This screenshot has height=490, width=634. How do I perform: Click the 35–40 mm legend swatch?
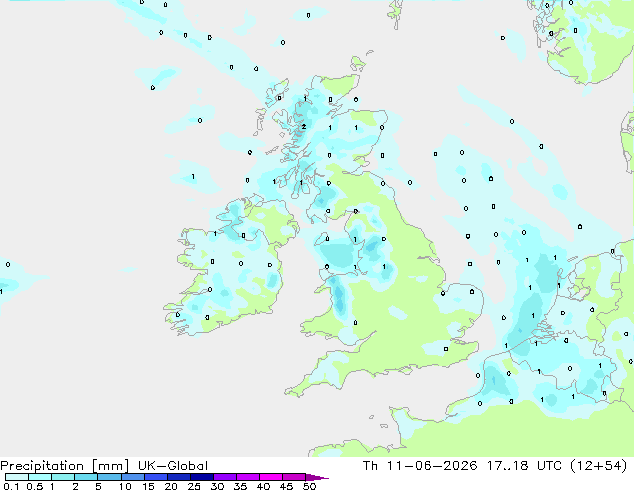point(247,477)
